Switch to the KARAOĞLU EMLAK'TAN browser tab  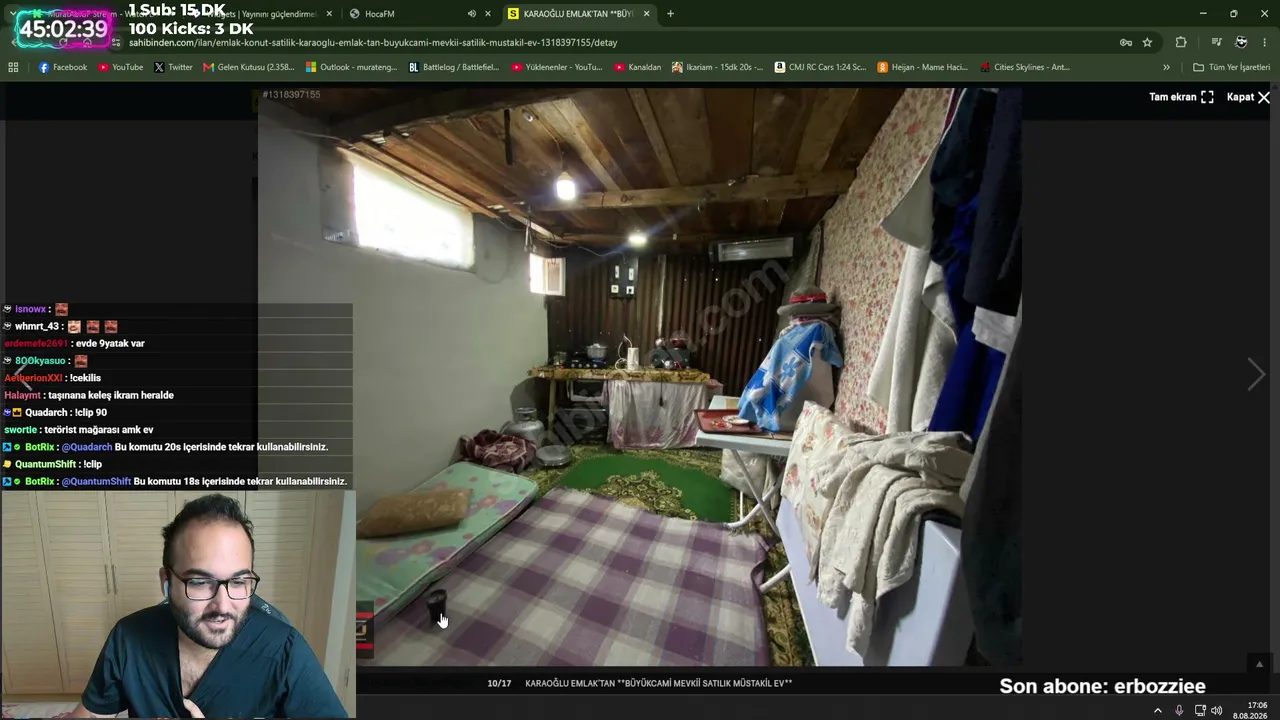coord(578,14)
